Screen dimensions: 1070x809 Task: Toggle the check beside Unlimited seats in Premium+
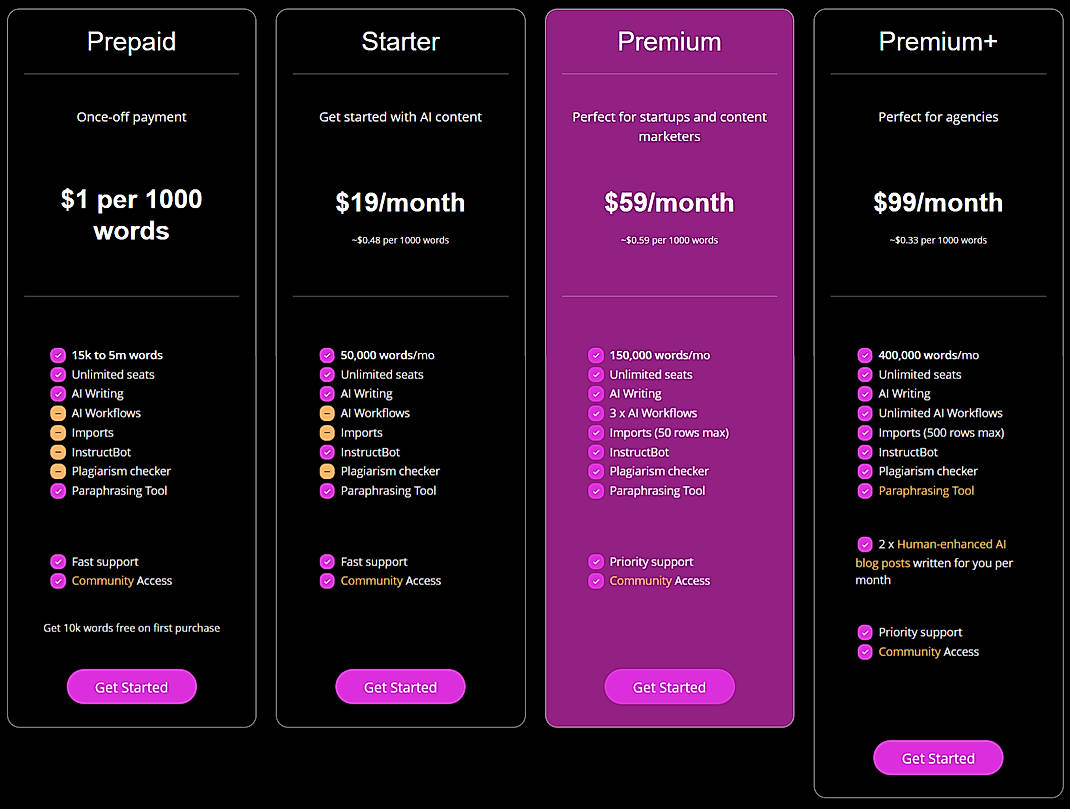point(864,374)
